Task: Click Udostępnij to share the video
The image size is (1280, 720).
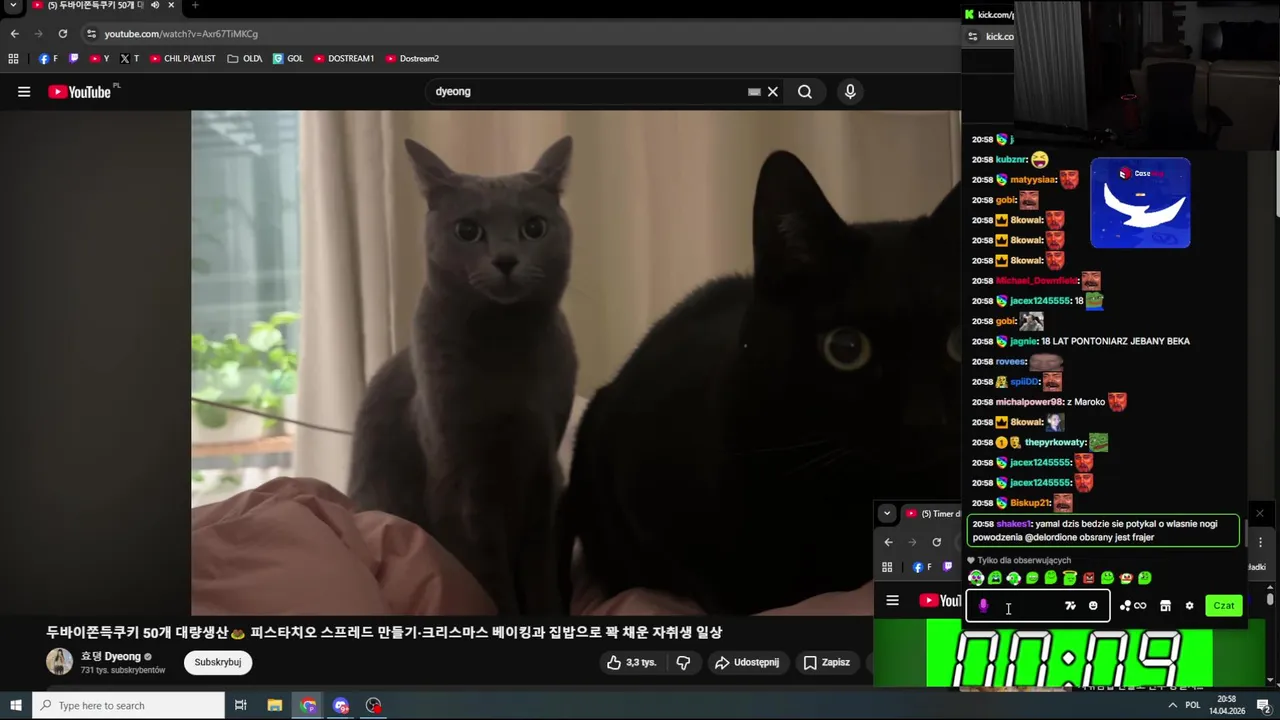Action: (747, 662)
